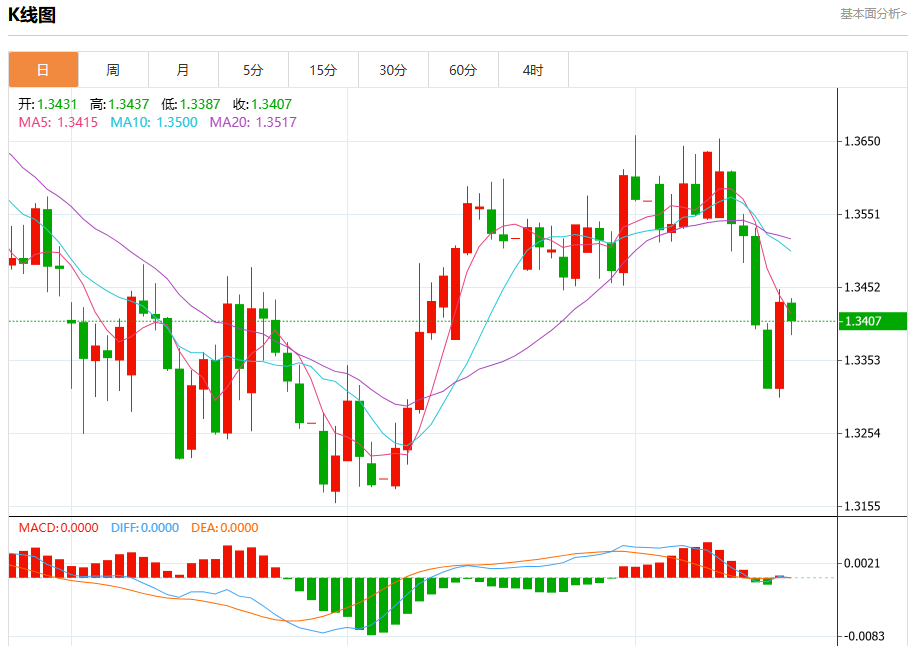
Task: Click the MACD indicator label
Action: 58,528
